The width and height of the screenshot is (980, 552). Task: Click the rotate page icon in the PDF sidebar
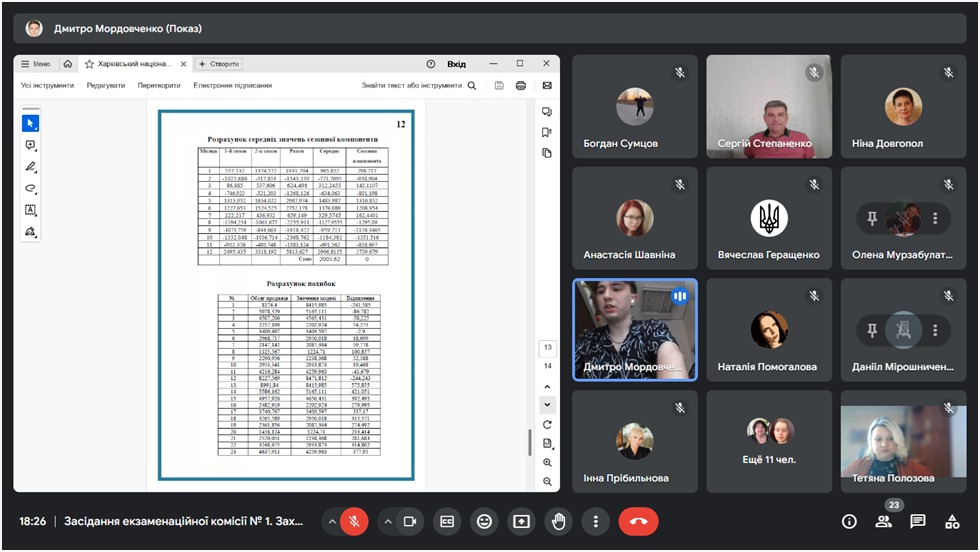tap(547, 425)
